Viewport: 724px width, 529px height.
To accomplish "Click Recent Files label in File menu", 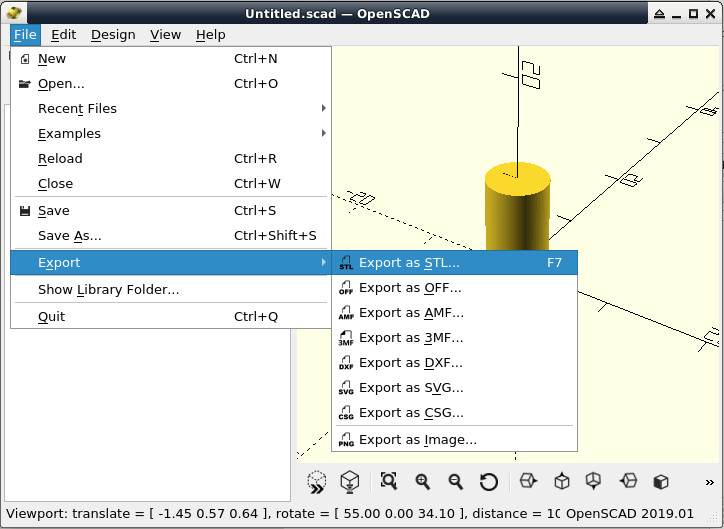I will click(77, 108).
